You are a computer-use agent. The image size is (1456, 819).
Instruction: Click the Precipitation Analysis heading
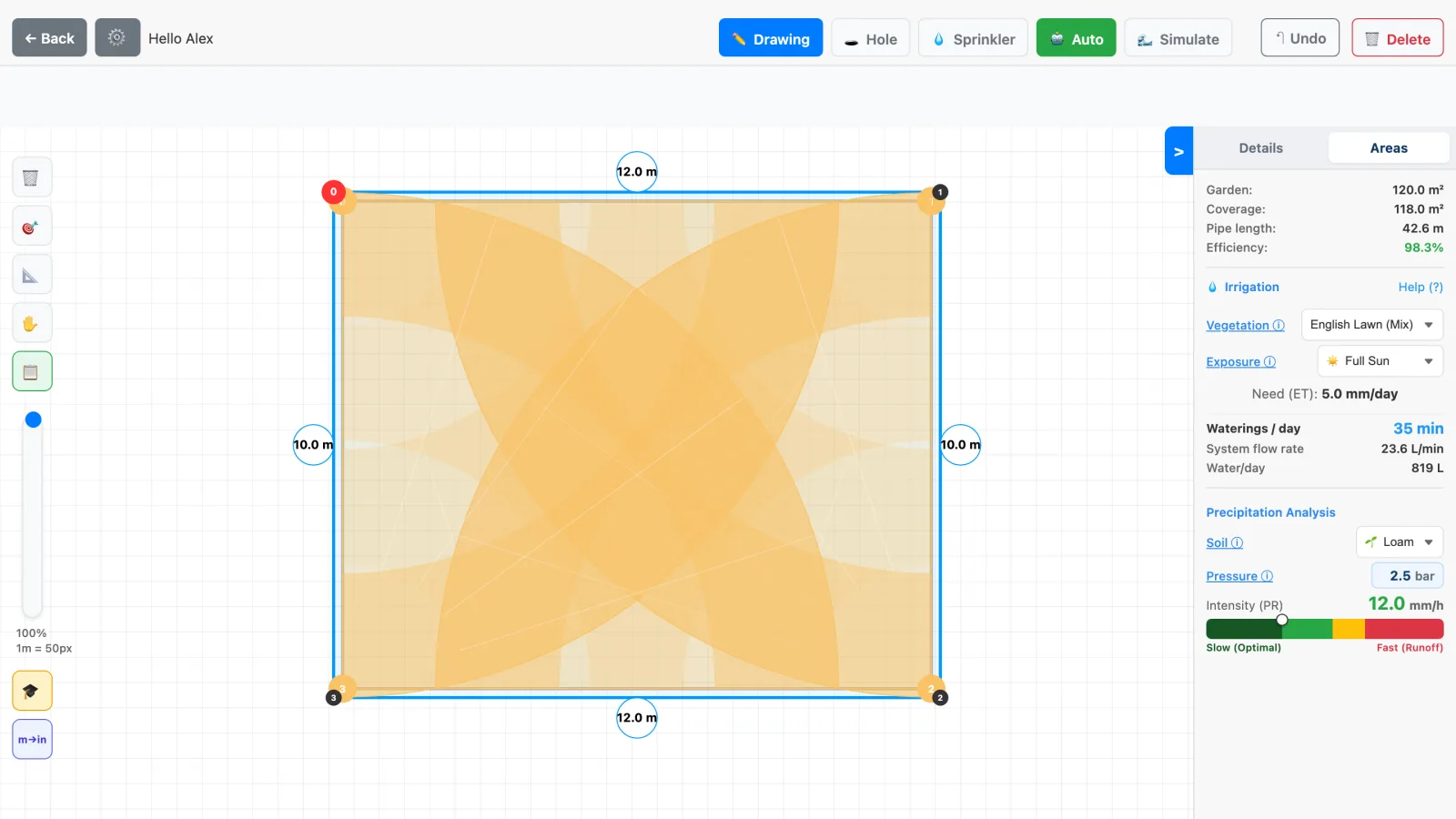click(x=1270, y=513)
